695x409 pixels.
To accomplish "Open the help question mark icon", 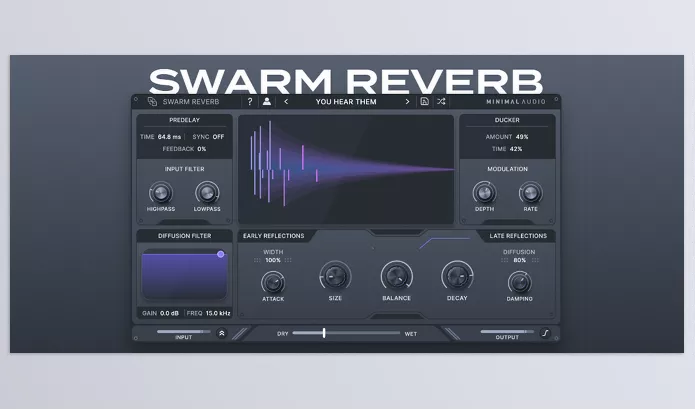I will pos(250,101).
